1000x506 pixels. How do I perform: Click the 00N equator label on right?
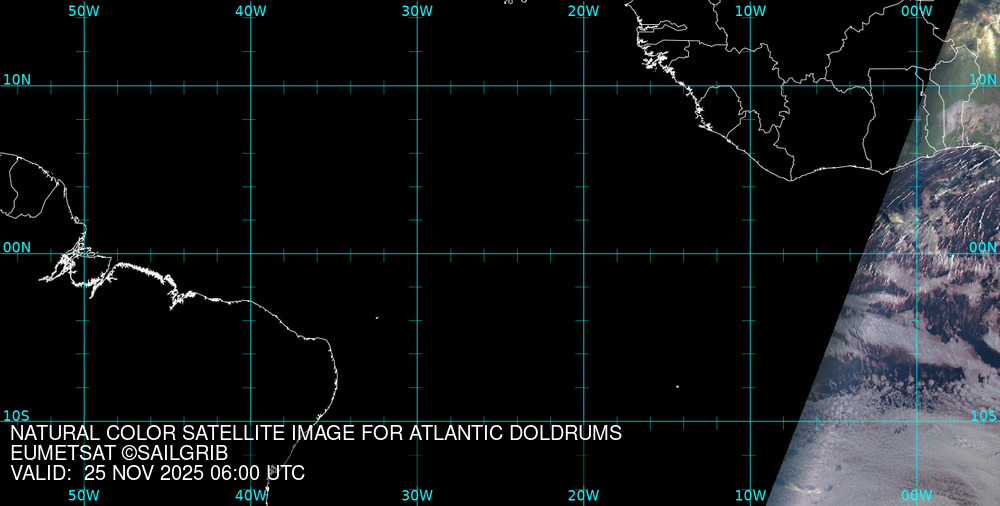point(984,247)
